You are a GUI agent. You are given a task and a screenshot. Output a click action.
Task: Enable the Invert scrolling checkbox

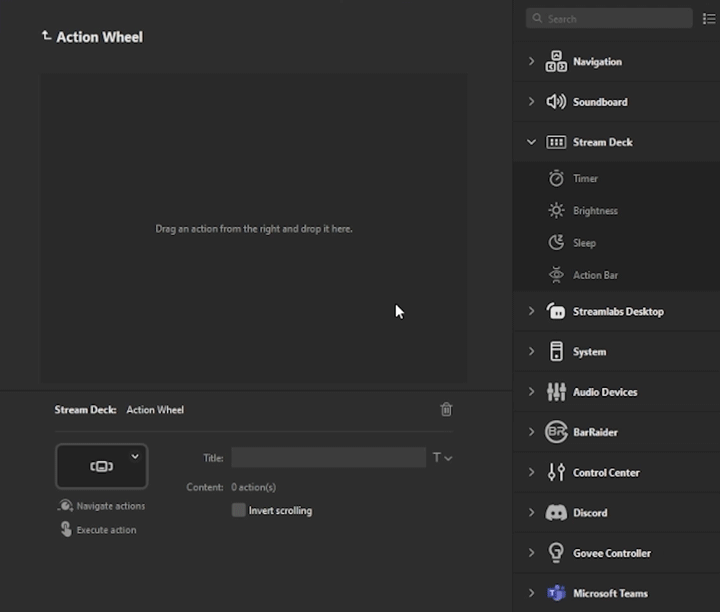click(x=238, y=510)
